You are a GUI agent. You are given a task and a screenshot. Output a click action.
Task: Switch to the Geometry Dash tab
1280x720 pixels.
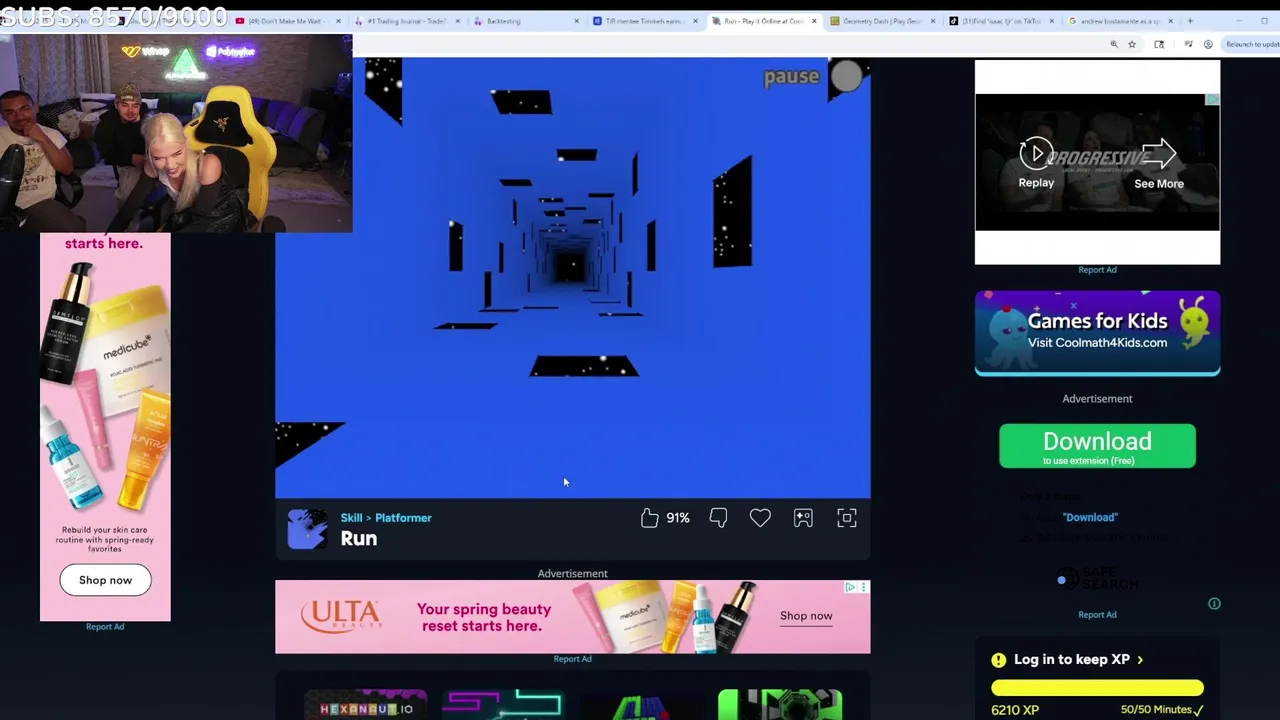point(882,21)
